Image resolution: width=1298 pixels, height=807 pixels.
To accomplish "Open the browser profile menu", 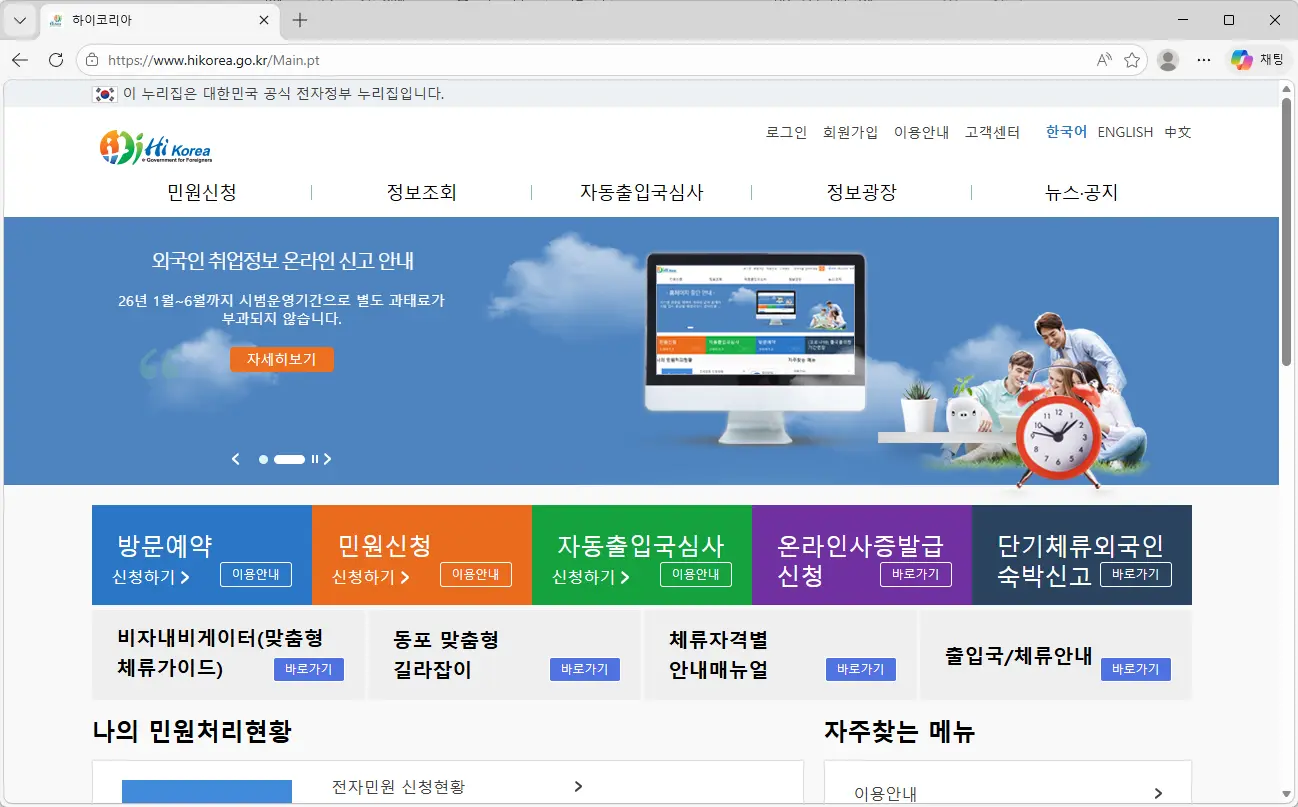I will (x=1168, y=60).
